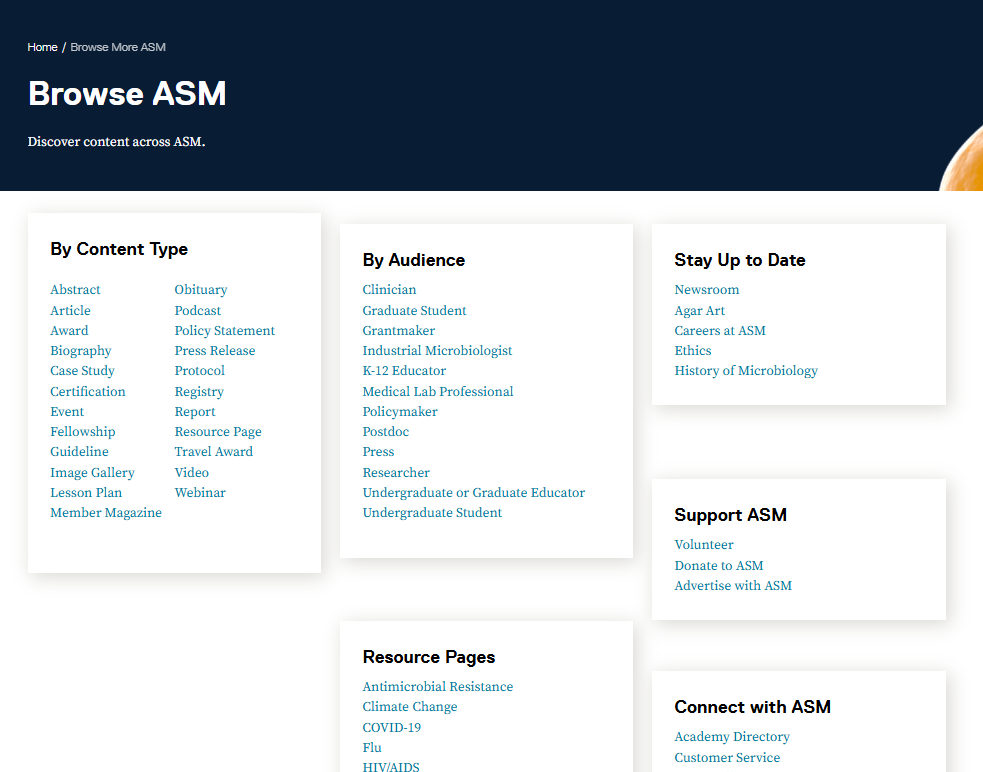983x772 pixels.
Task: Browse Report content
Action: click(194, 411)
